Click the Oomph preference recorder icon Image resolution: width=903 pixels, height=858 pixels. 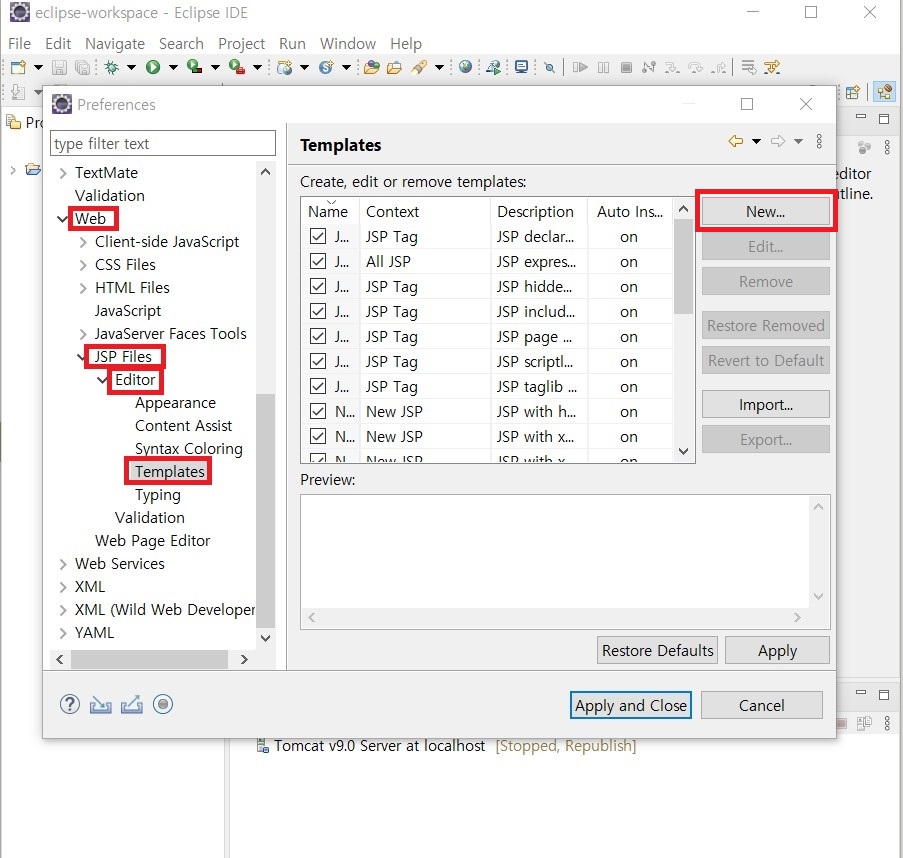(163, 704)
